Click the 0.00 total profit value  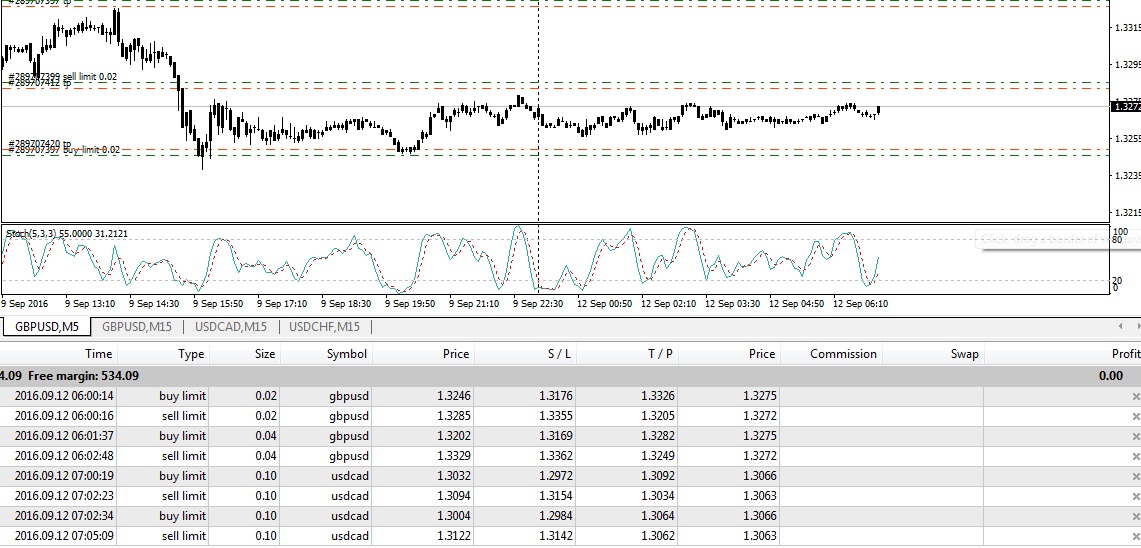[1110, 376]
